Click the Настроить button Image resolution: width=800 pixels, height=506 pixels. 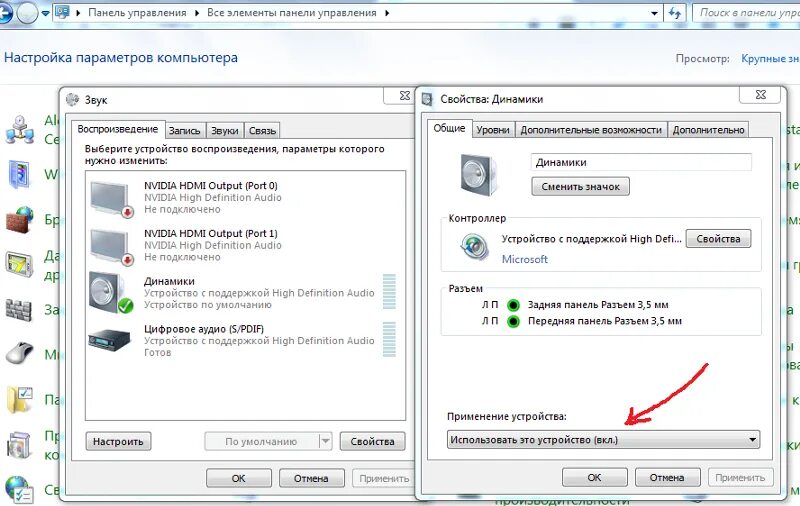tap(118, 441)
